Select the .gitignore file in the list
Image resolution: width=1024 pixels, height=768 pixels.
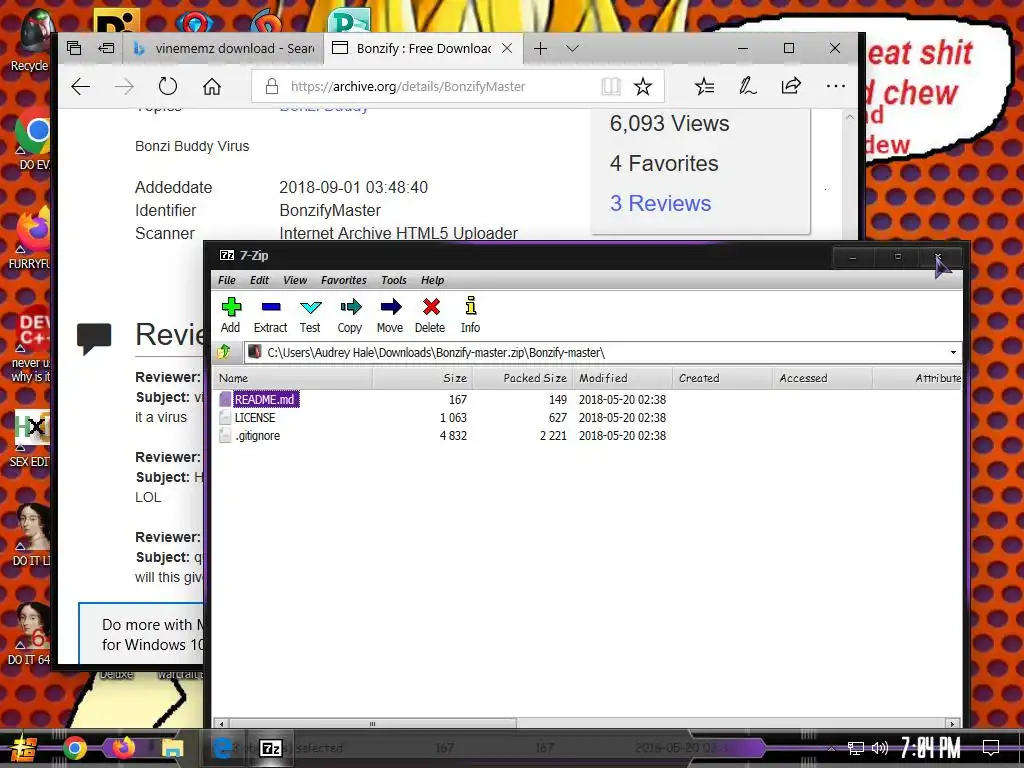(x=257, y=436)
